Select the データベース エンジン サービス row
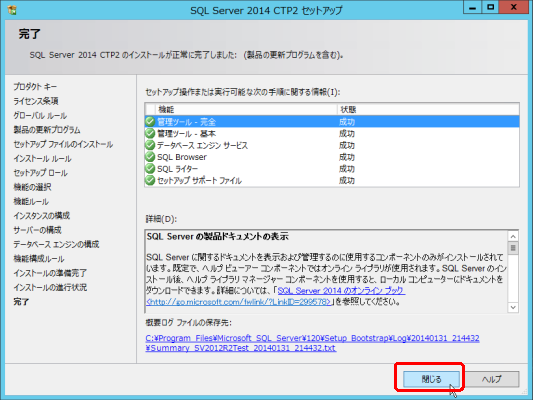This screenshot has height=400, width=533. pos(332,145)
